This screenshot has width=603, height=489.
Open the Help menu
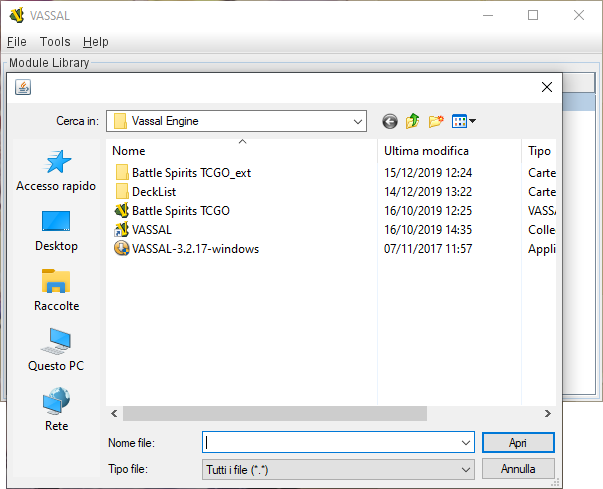click(96, 42)
